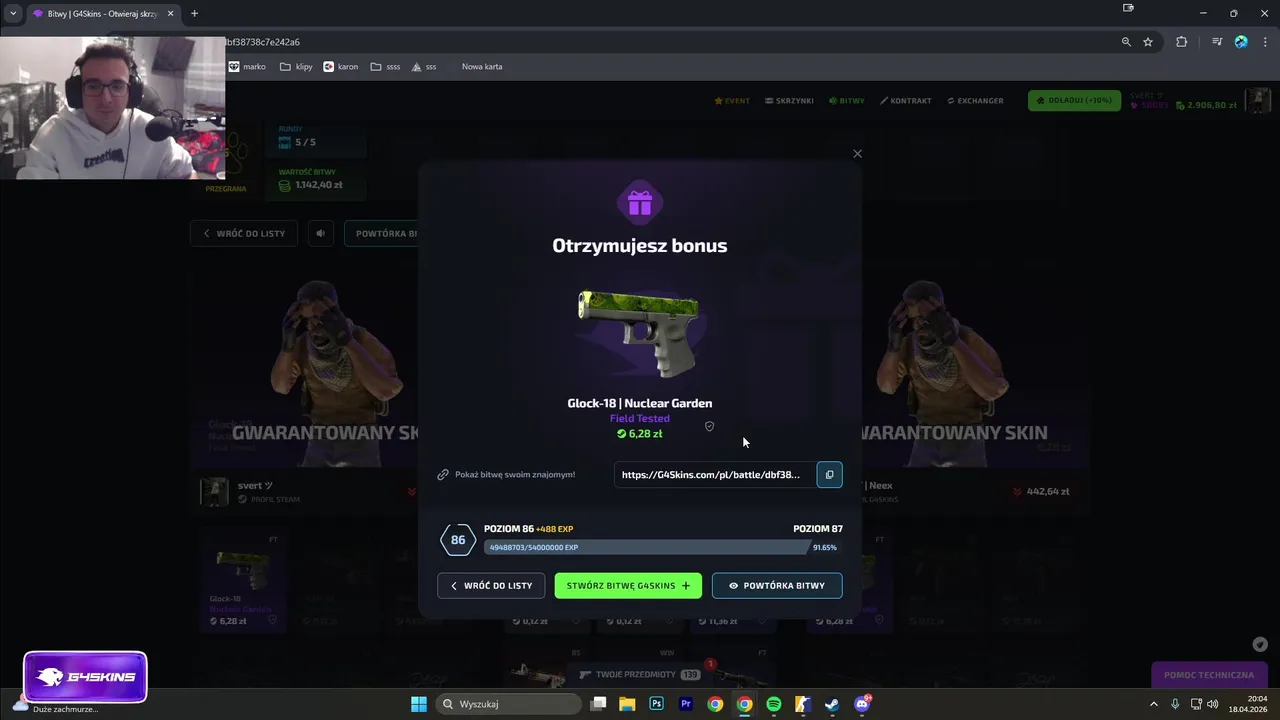
Task: Click WRÓĆ DO LISTY in the bonus popup
Action: pos(491,585)
